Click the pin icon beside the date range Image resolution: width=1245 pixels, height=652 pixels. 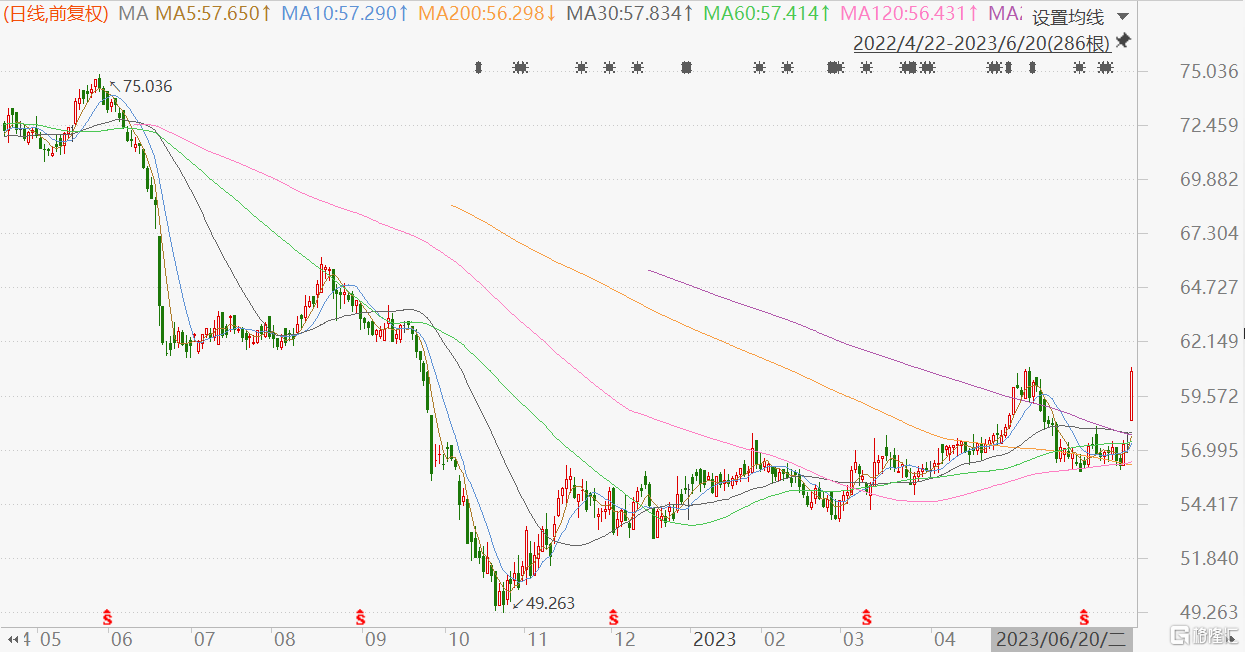[1122, 41]
